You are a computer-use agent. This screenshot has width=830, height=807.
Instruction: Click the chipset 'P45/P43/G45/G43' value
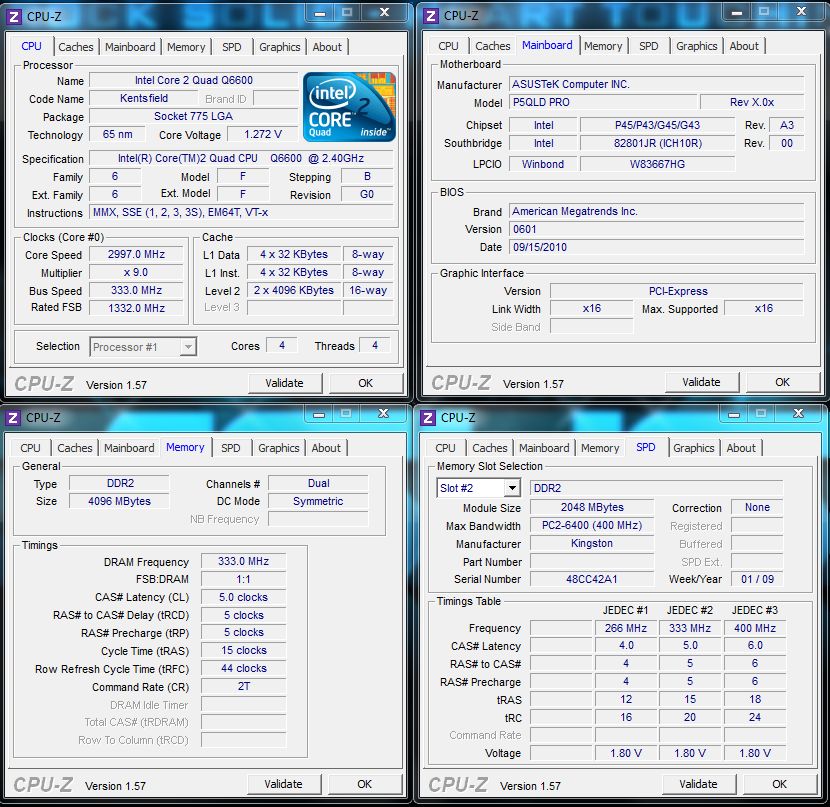point(657,125)
